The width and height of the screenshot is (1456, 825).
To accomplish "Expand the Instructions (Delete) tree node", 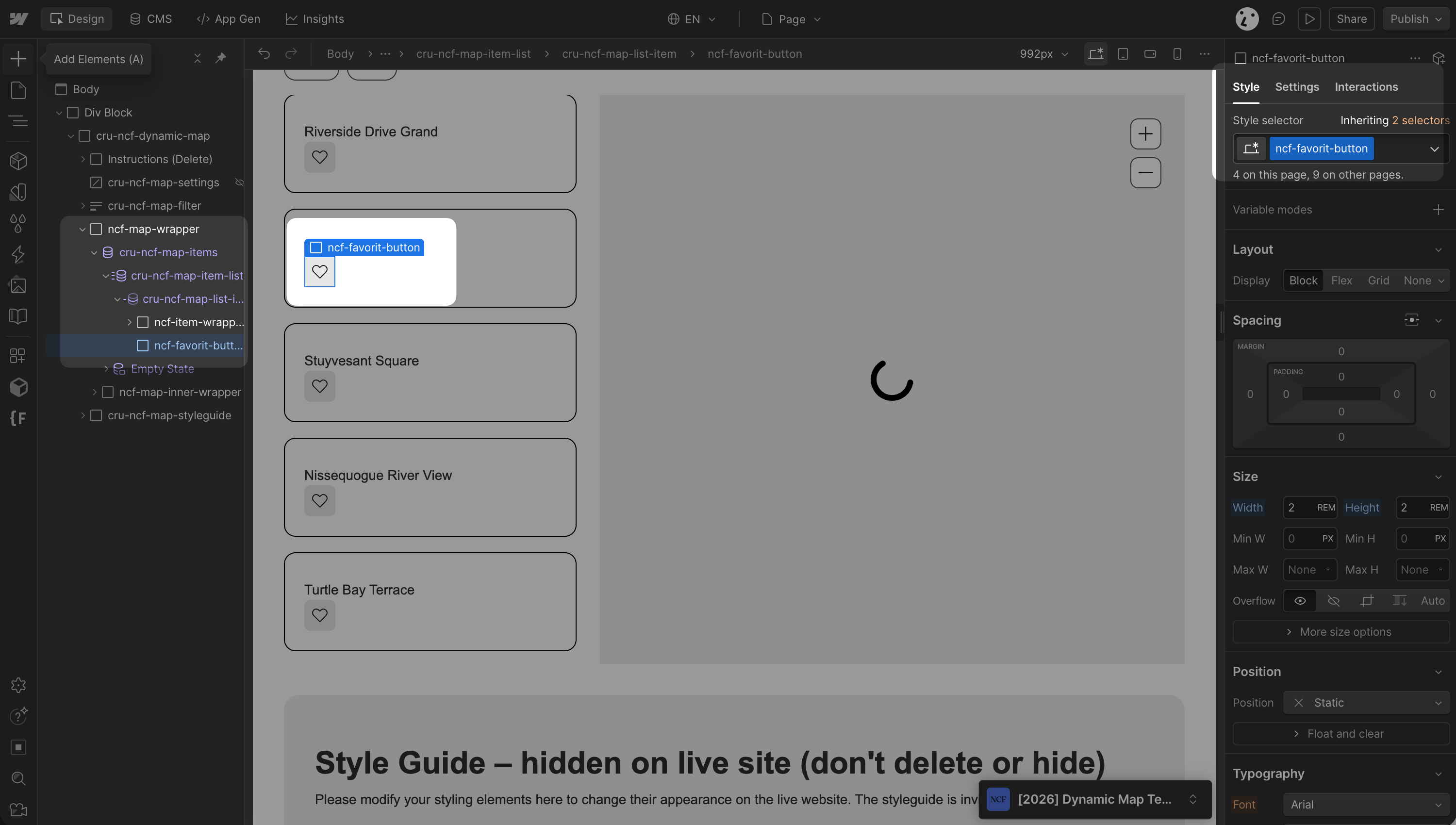I will (83, 159).
